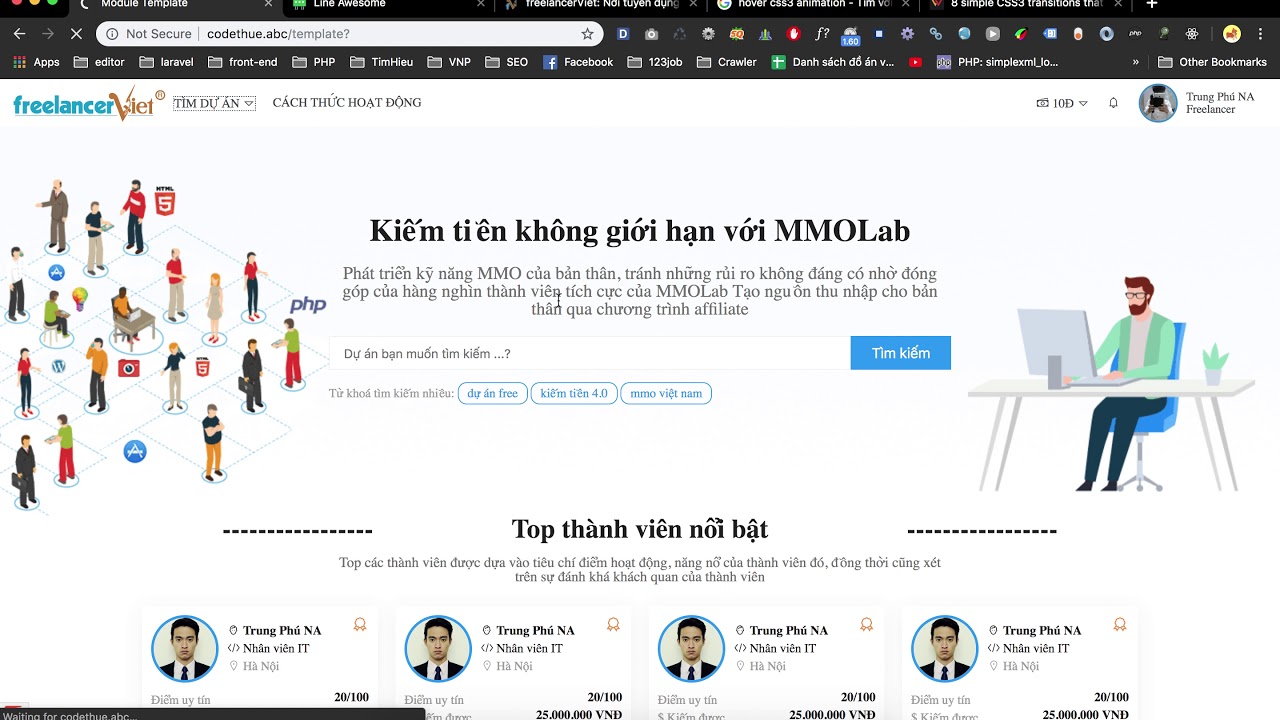1280x720 pixels.
Task: Click Trung Phú NA header avatar
Action: [x=1158, y=103]
